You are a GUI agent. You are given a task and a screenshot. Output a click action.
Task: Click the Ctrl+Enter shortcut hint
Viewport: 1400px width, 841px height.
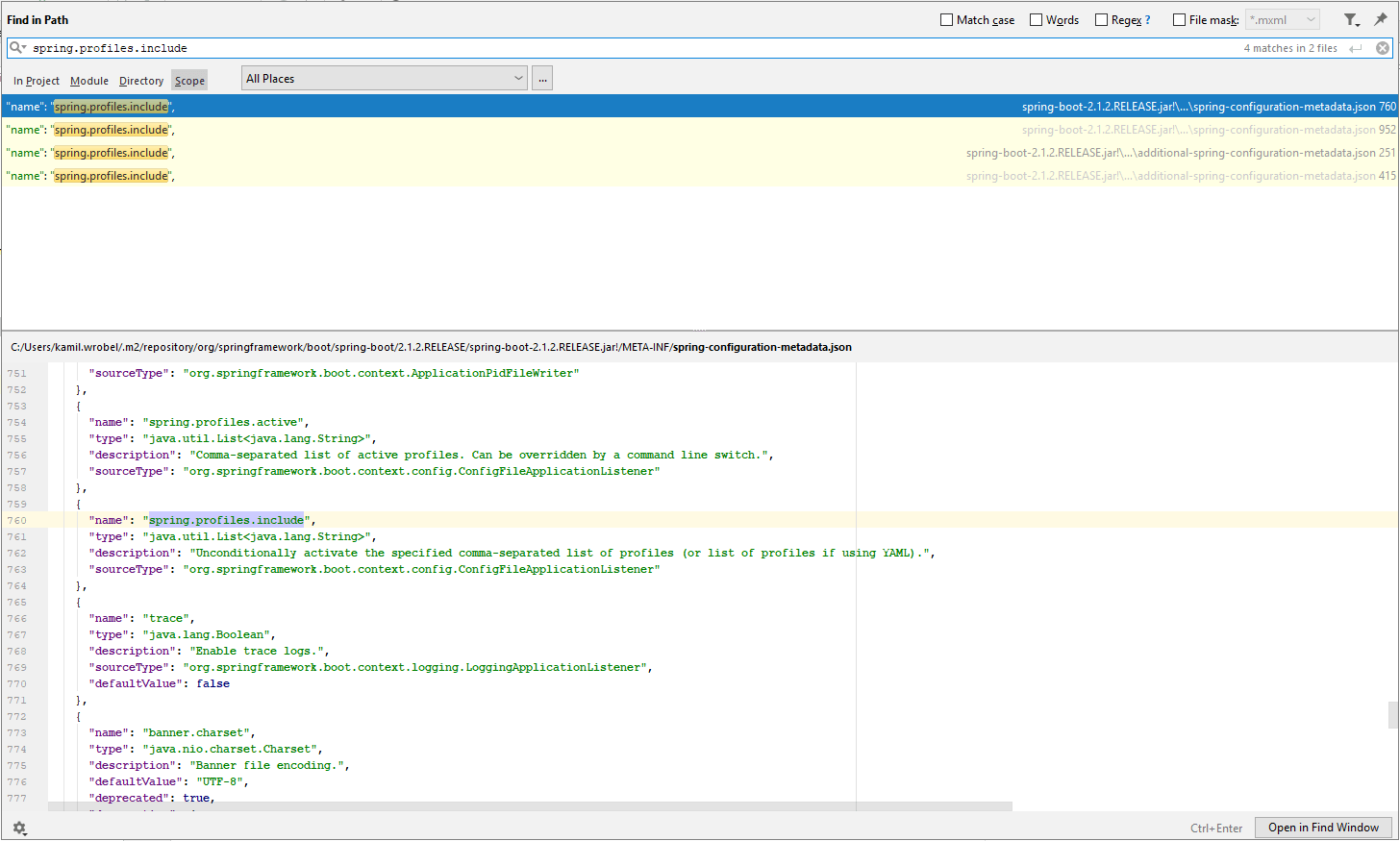click(1216, 828)
